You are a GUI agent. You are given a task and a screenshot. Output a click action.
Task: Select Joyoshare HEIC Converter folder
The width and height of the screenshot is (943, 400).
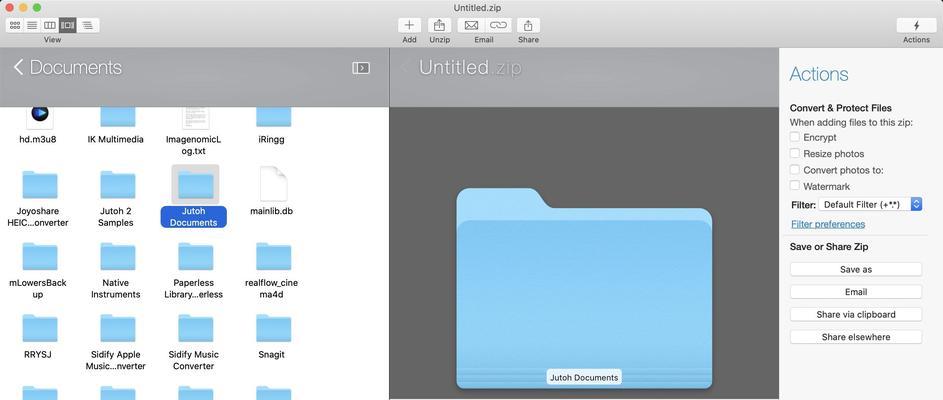coord(40,185)
